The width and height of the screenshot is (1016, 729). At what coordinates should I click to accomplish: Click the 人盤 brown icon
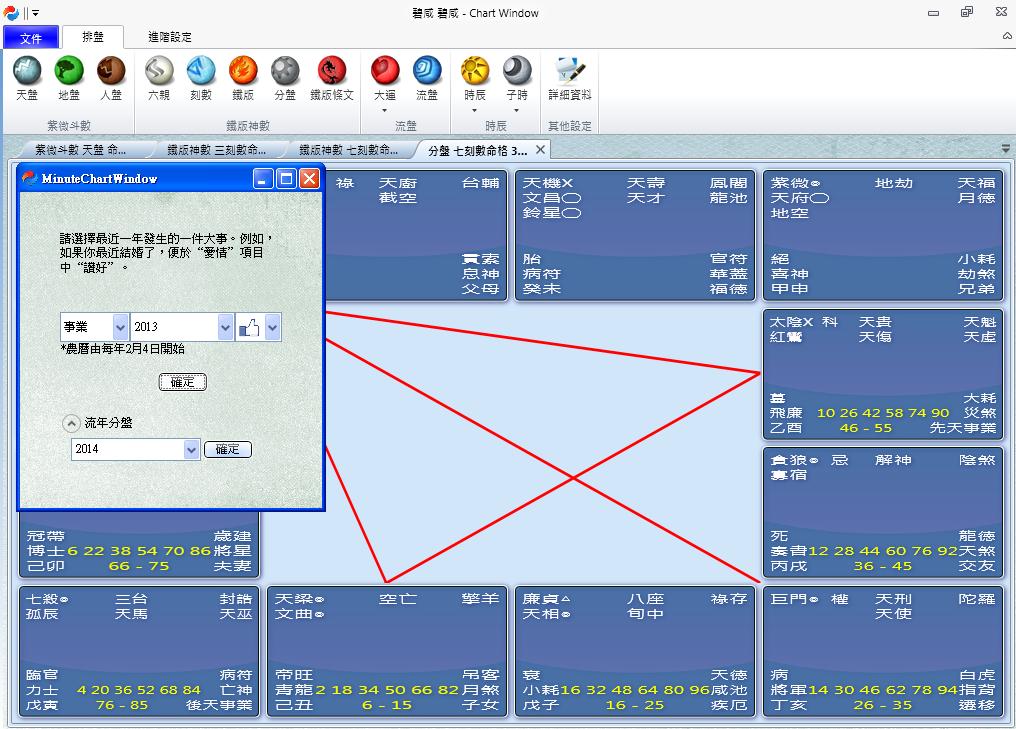pyautogui.click(x=111, y=72)
